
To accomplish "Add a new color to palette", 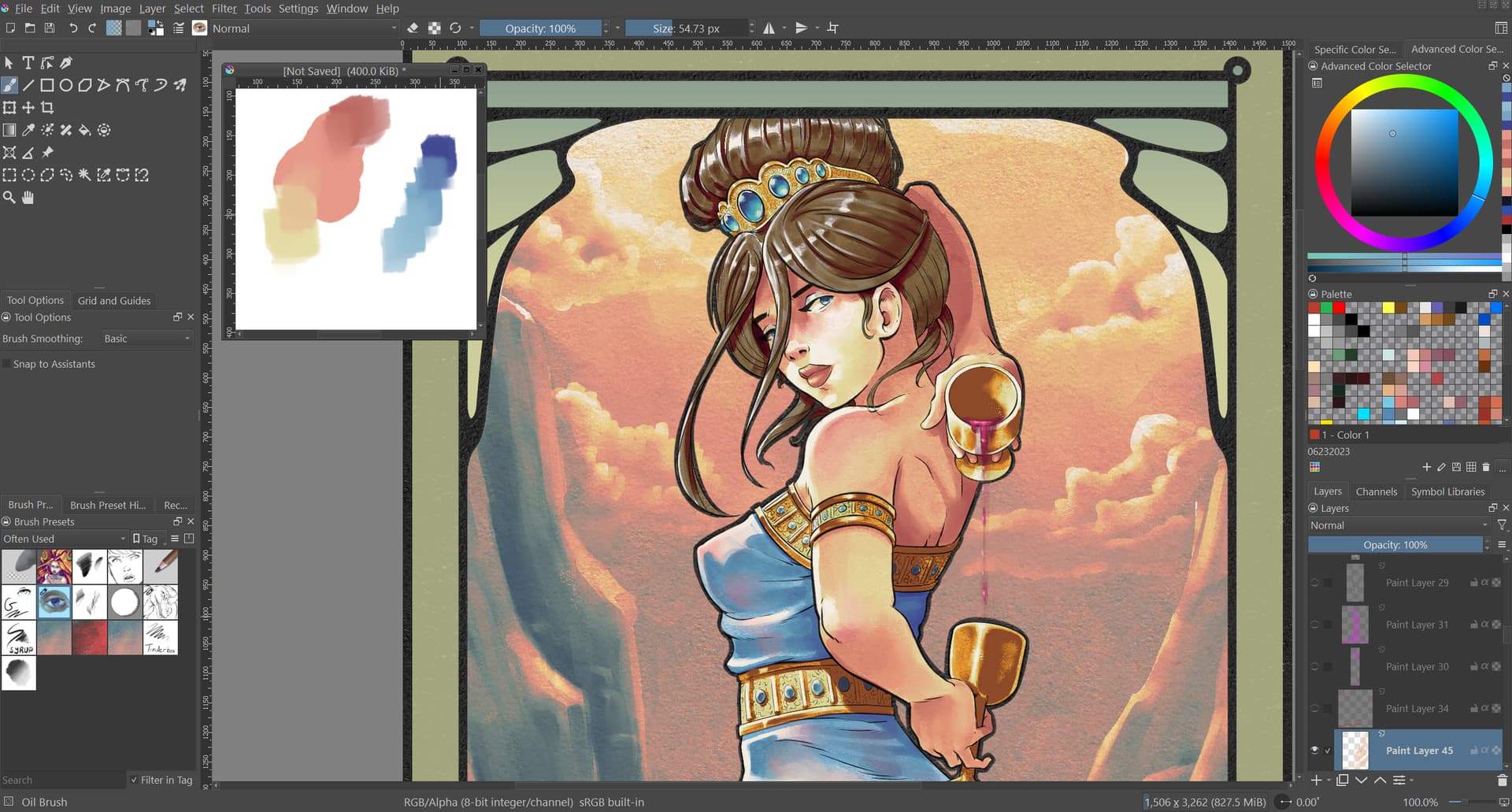I will 1426,467.
